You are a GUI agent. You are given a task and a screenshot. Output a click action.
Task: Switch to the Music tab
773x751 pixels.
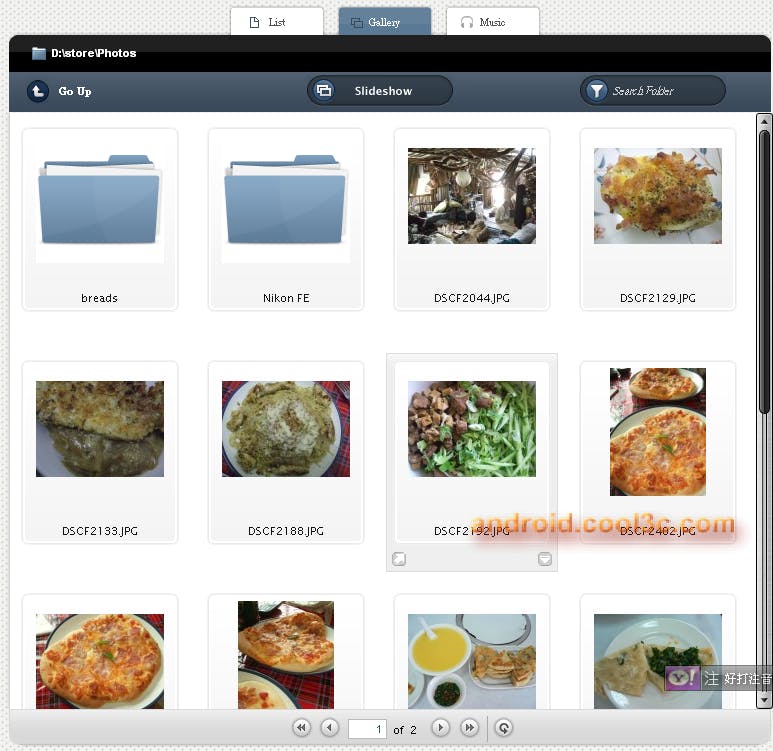pos(492,22)
